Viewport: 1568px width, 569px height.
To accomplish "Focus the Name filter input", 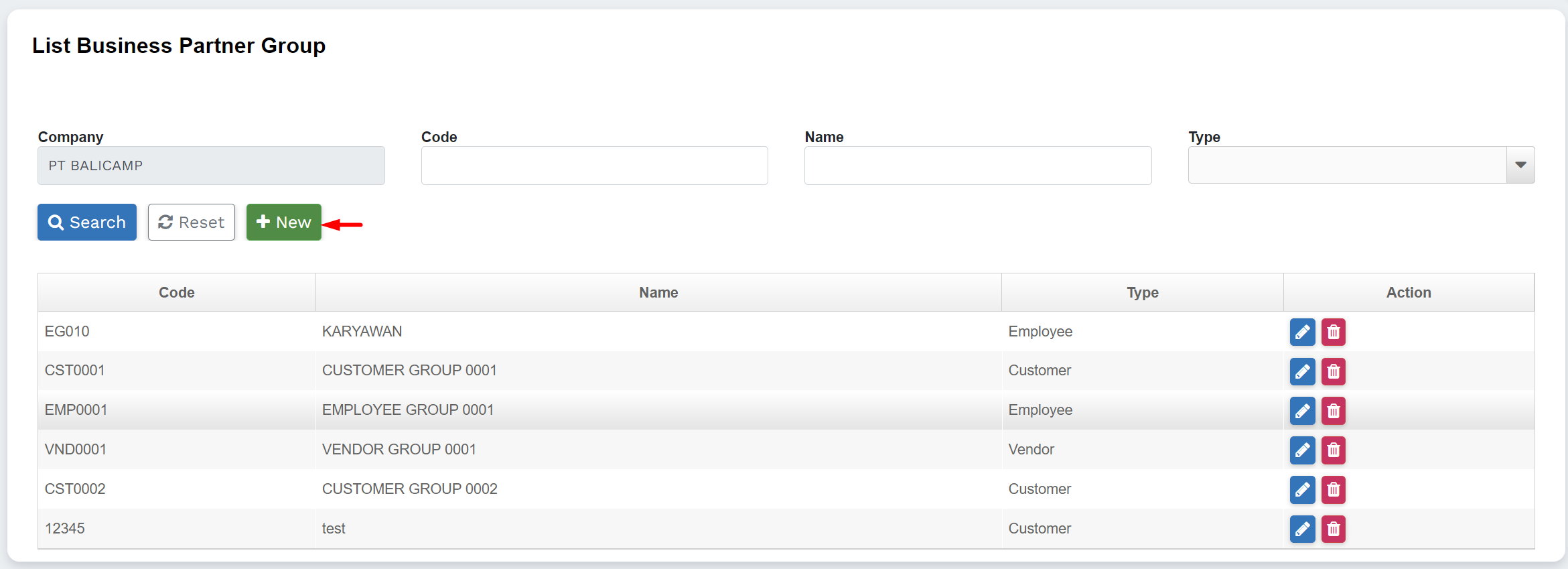I will tap(977, 166).
